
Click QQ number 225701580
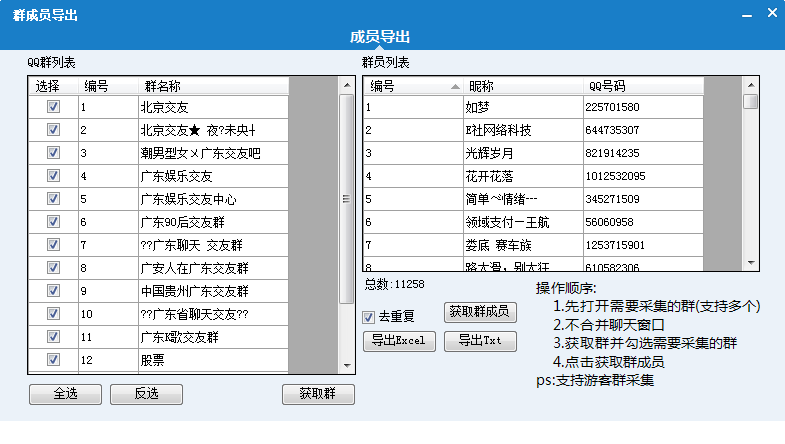pos(612,107)
